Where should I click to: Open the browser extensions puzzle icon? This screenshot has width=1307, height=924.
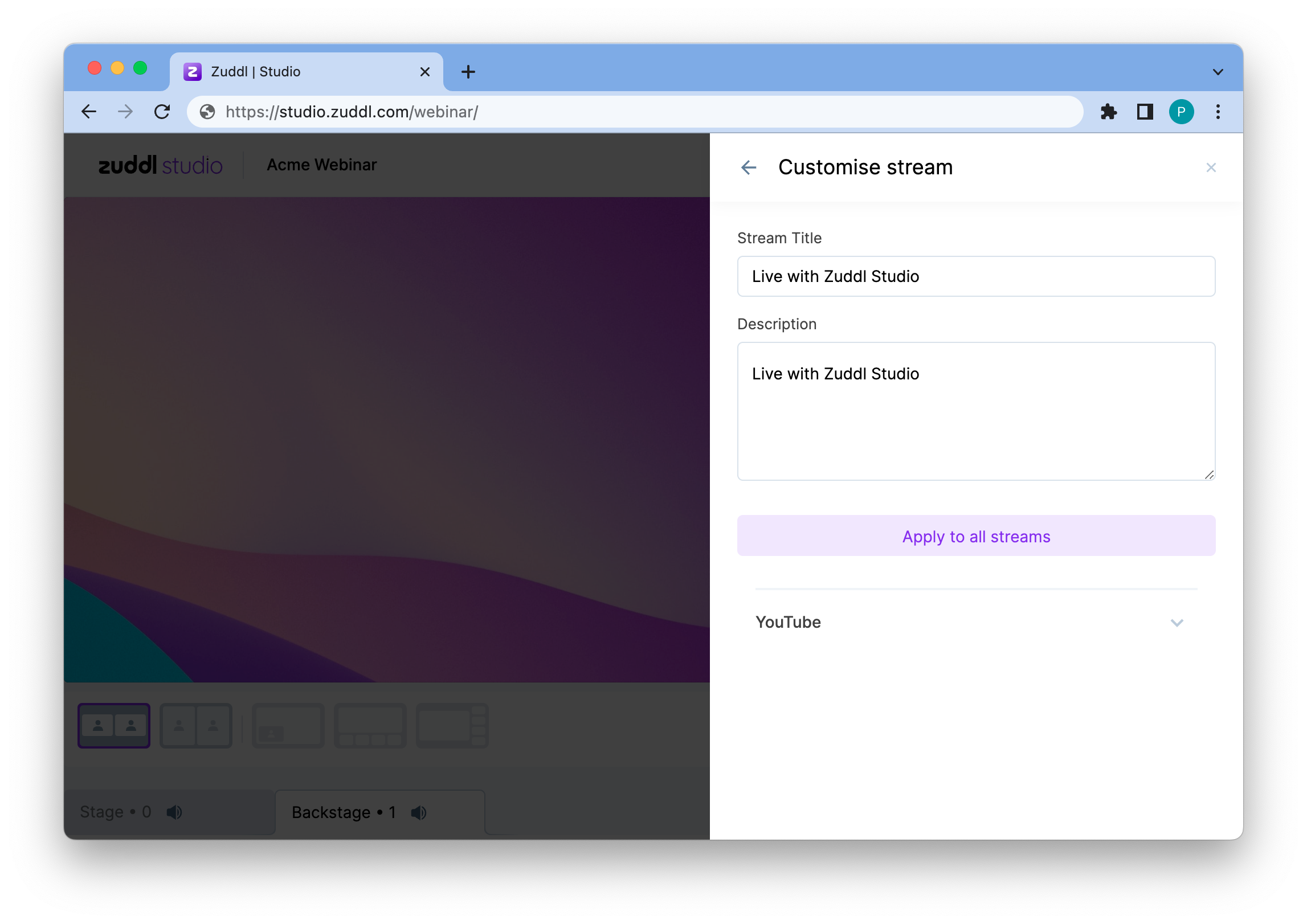pos(1108,112)
